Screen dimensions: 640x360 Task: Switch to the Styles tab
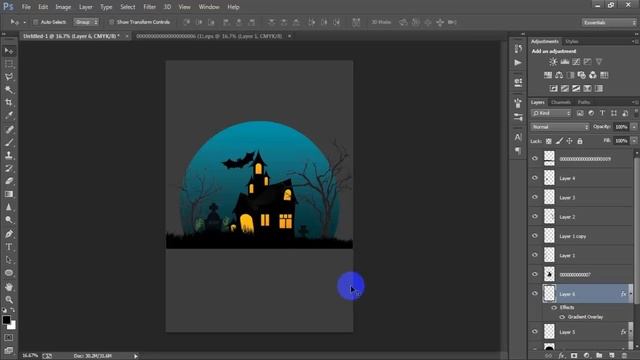[571, 42]
